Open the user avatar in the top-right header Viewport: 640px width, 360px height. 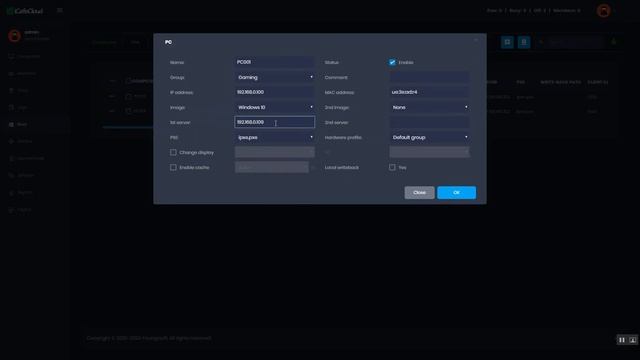(x=603, y=11)
